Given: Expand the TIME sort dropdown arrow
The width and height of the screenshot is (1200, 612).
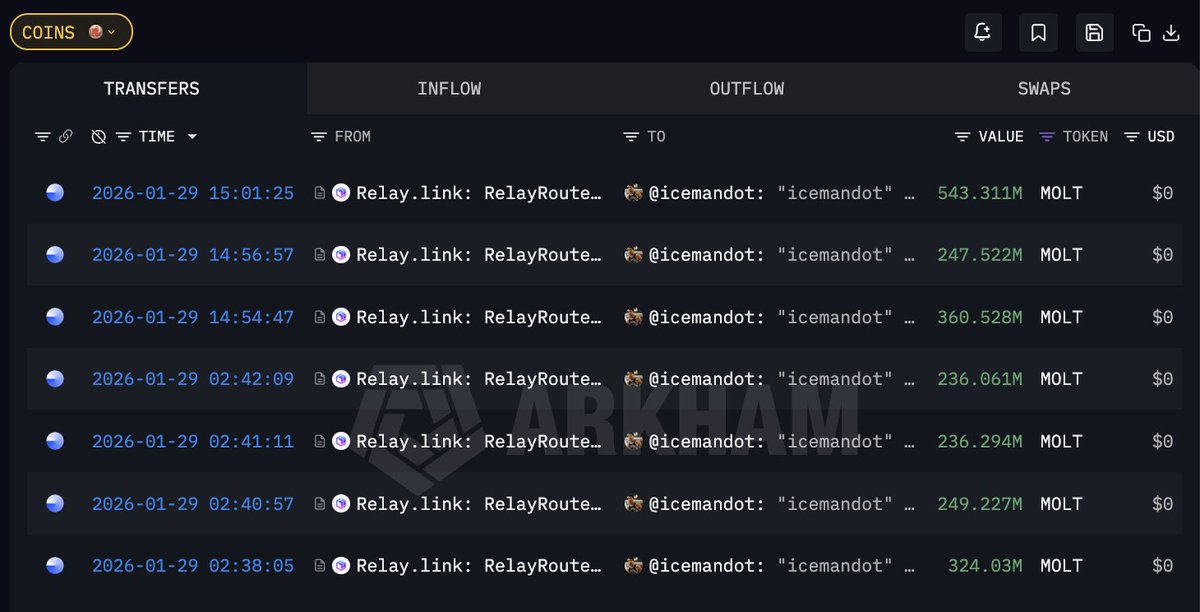Looking at the screenshot, I should point(192,136).
